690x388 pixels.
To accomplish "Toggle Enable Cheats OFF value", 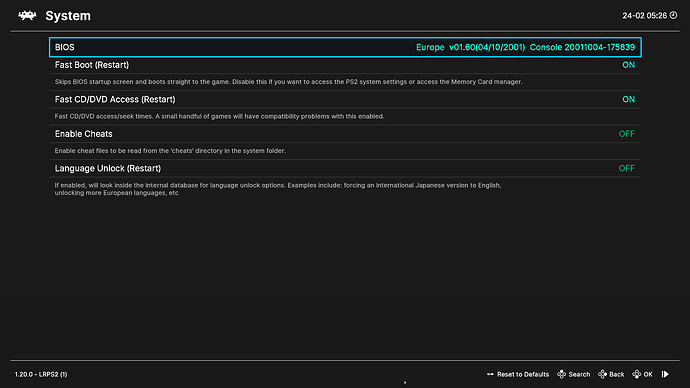I will (627, 134).
